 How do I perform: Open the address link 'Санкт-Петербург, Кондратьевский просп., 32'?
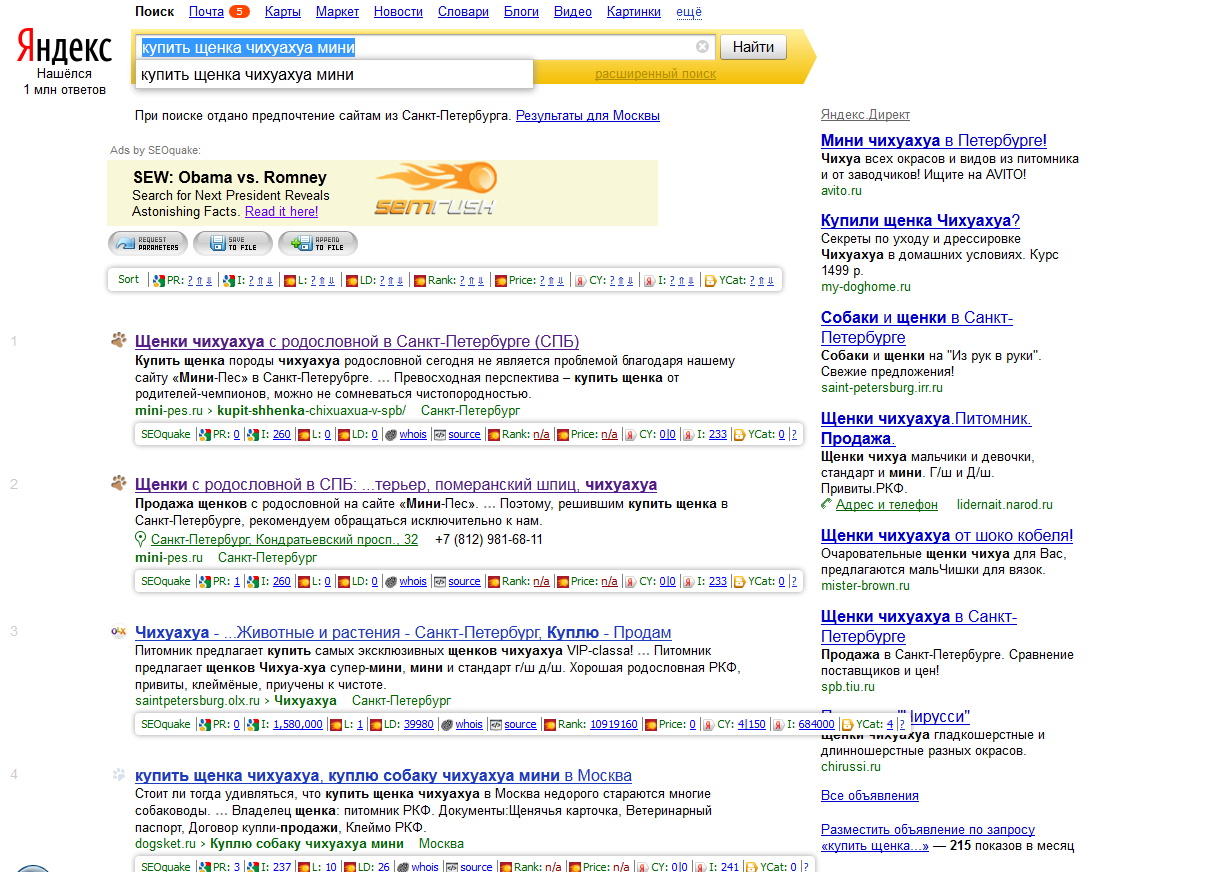click(x=284, y=540)
